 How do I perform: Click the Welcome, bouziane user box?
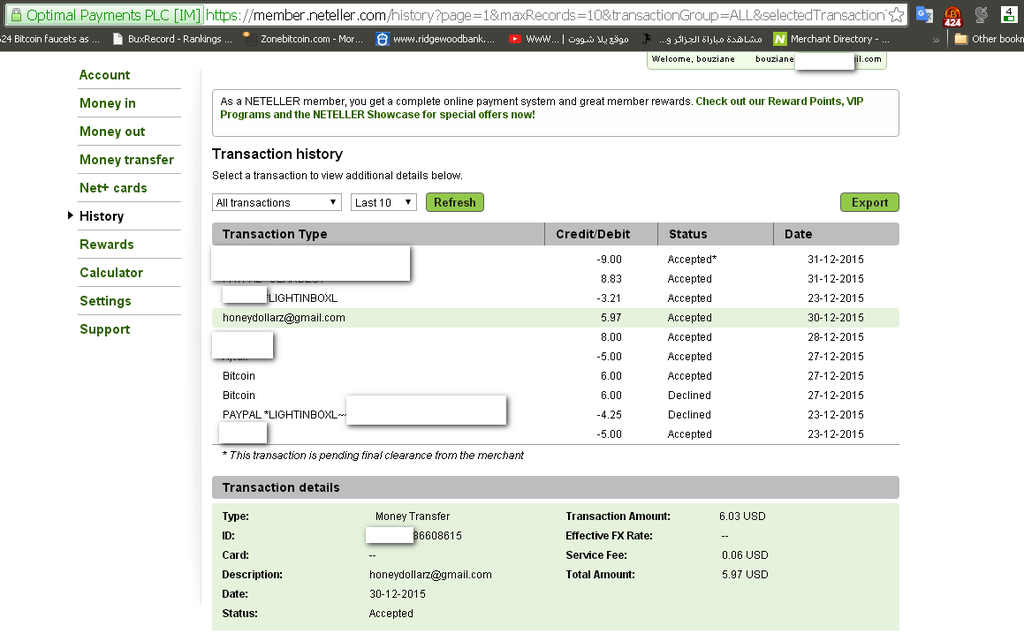[767, 59]
